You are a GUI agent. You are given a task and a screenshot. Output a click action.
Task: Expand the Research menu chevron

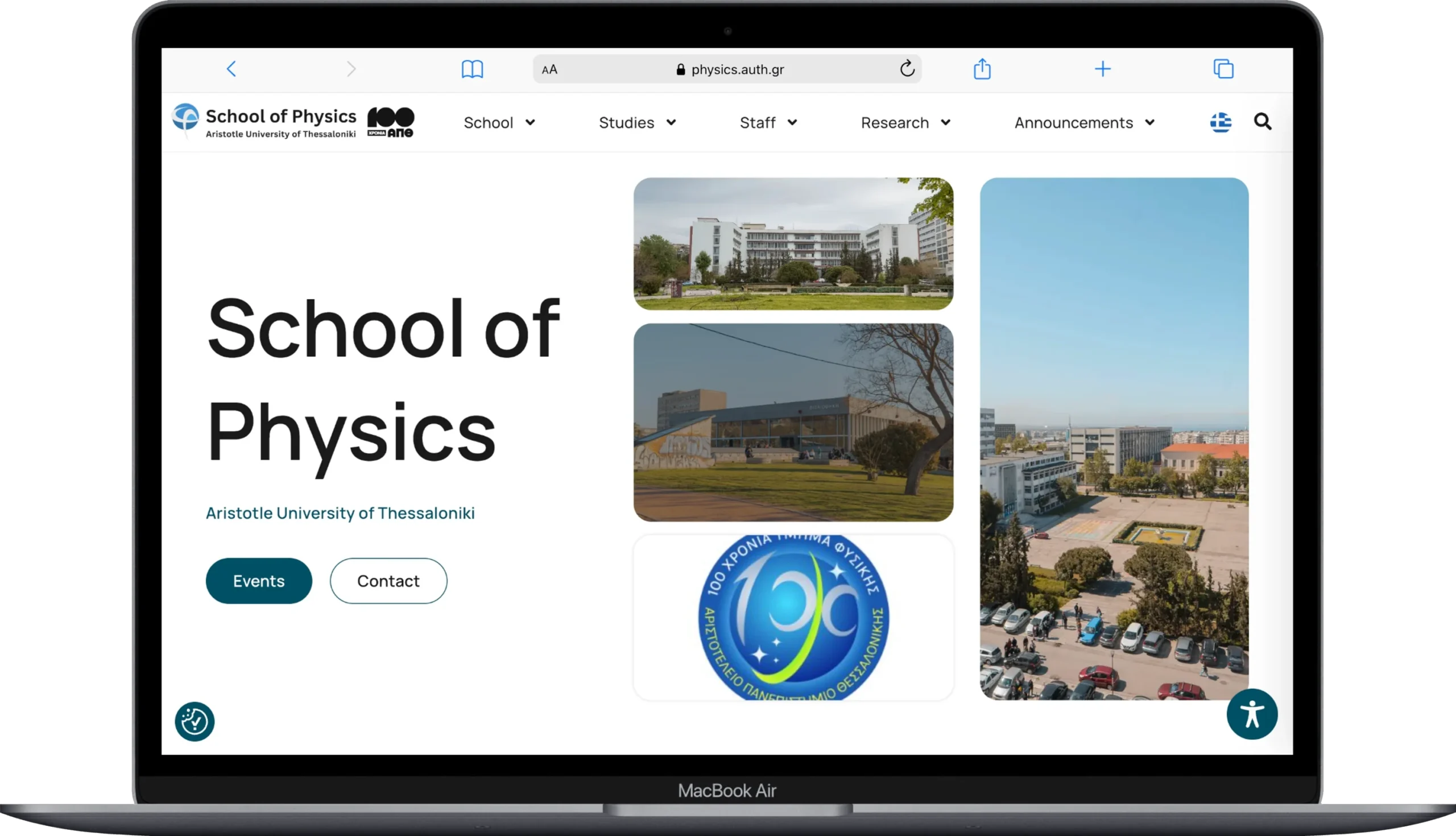pos(946,122)
